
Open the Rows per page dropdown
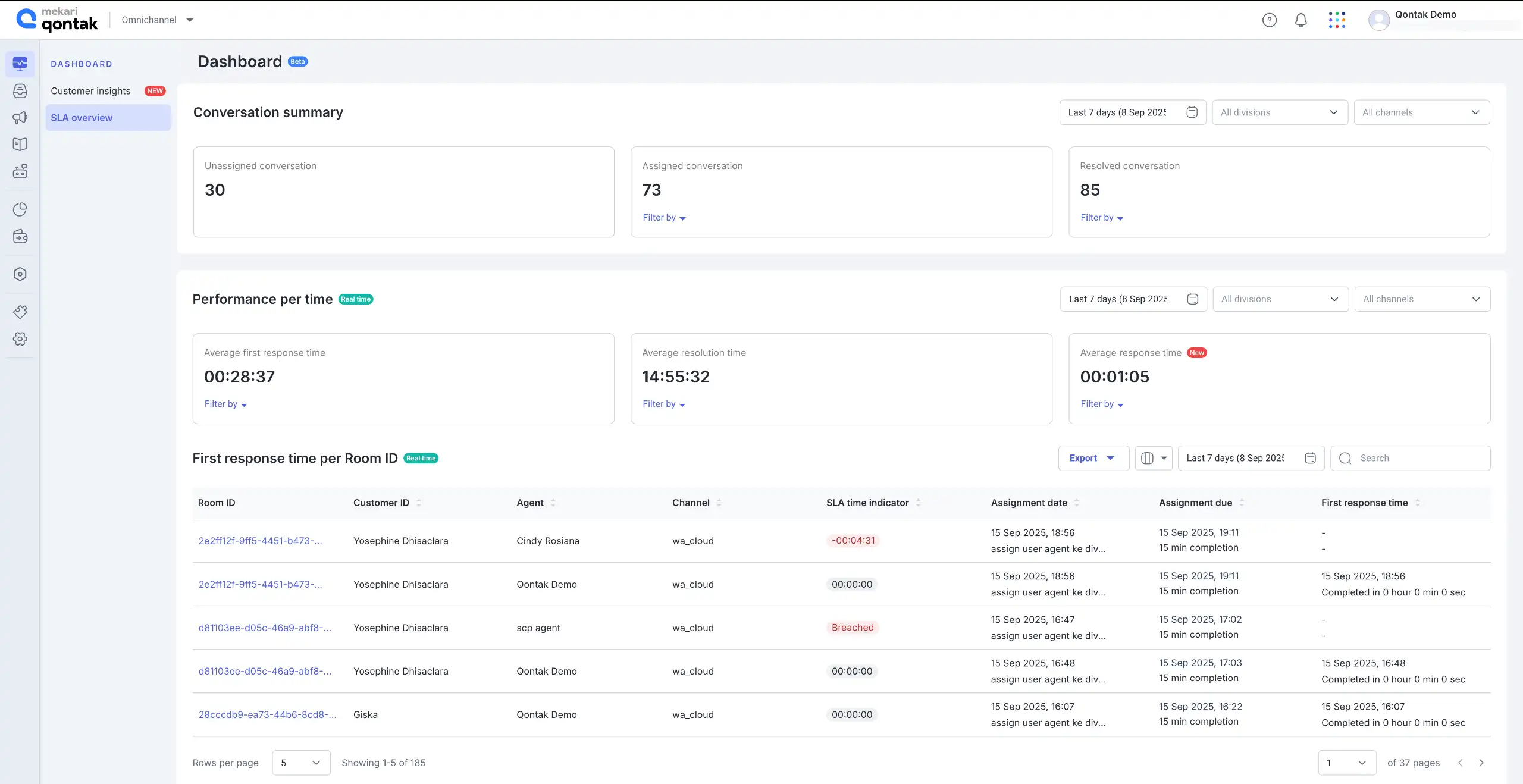pyautogui.click(x=300, y=763)
